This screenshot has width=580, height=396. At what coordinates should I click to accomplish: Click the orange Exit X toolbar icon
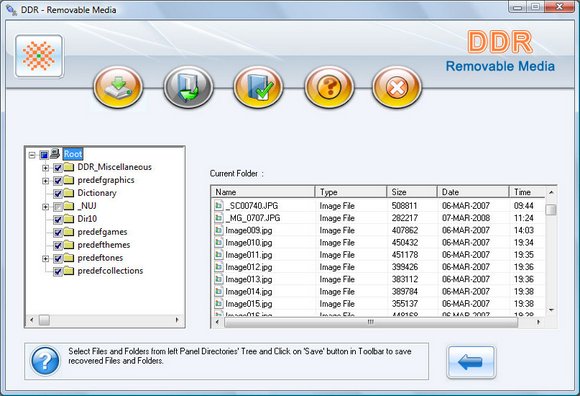397,87
